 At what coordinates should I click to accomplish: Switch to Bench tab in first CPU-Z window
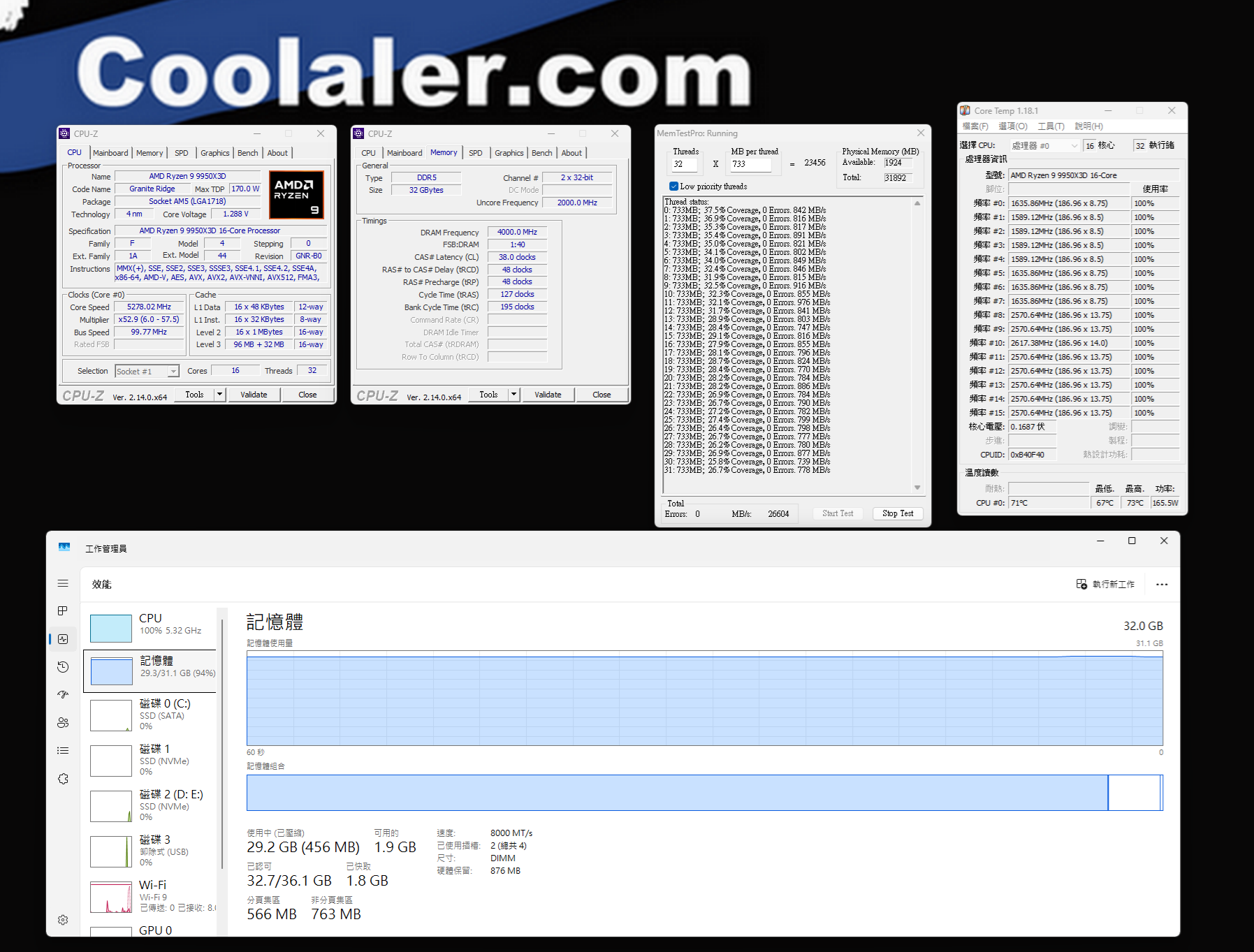pos(248,153)
